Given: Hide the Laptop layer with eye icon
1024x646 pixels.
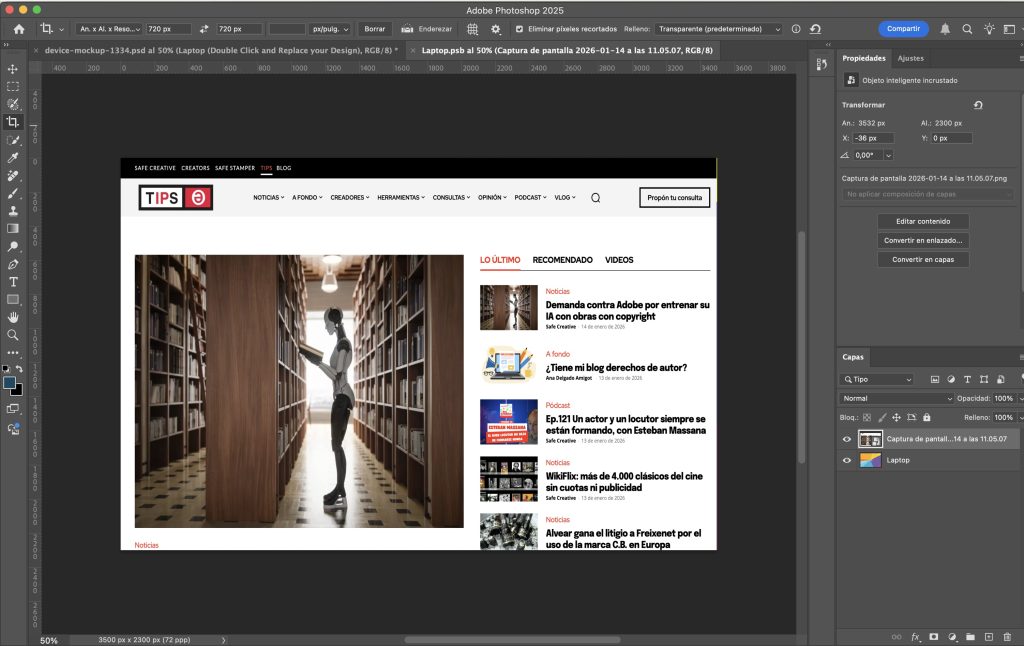Looking at the screenshot, I should pos(847,460).
